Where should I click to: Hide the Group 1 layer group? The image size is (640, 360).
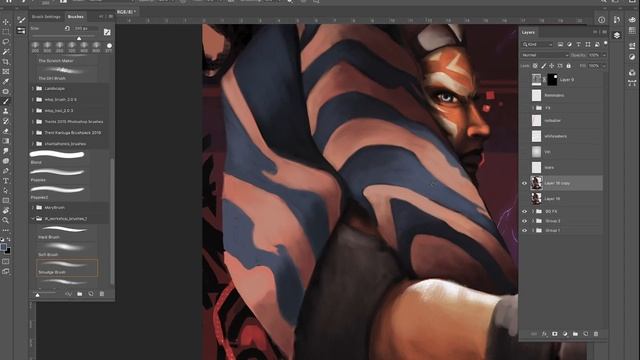524,230
